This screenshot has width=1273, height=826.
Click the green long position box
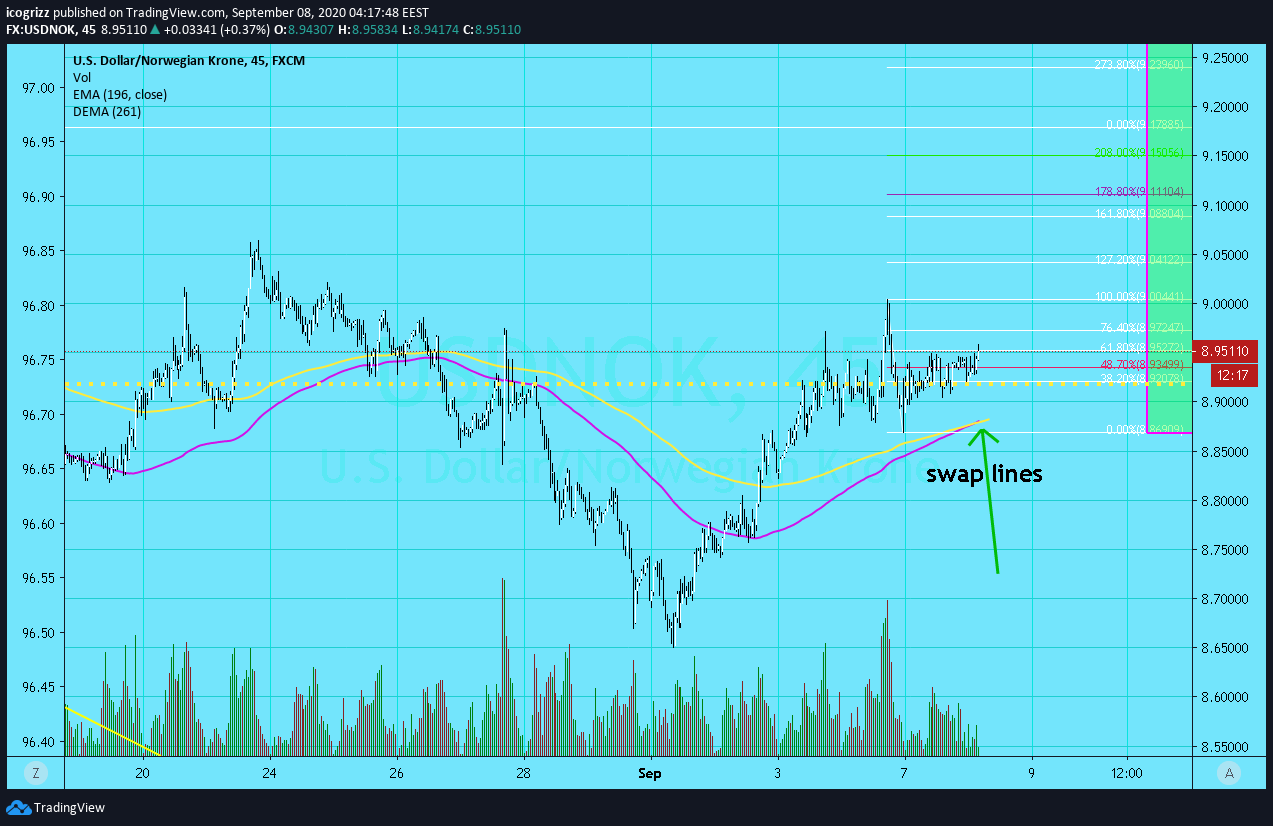[x=1169, y=238]
